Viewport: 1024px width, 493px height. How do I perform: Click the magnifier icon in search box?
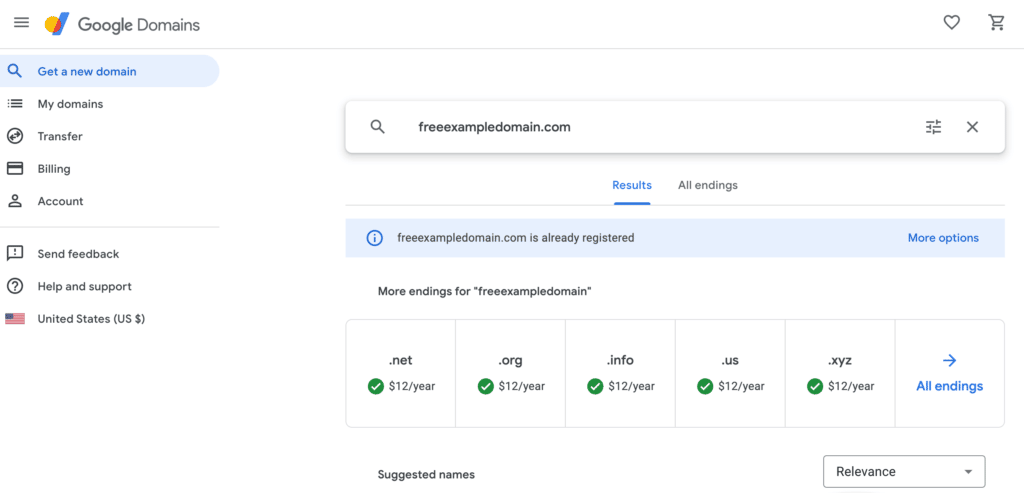coord(377,127)
